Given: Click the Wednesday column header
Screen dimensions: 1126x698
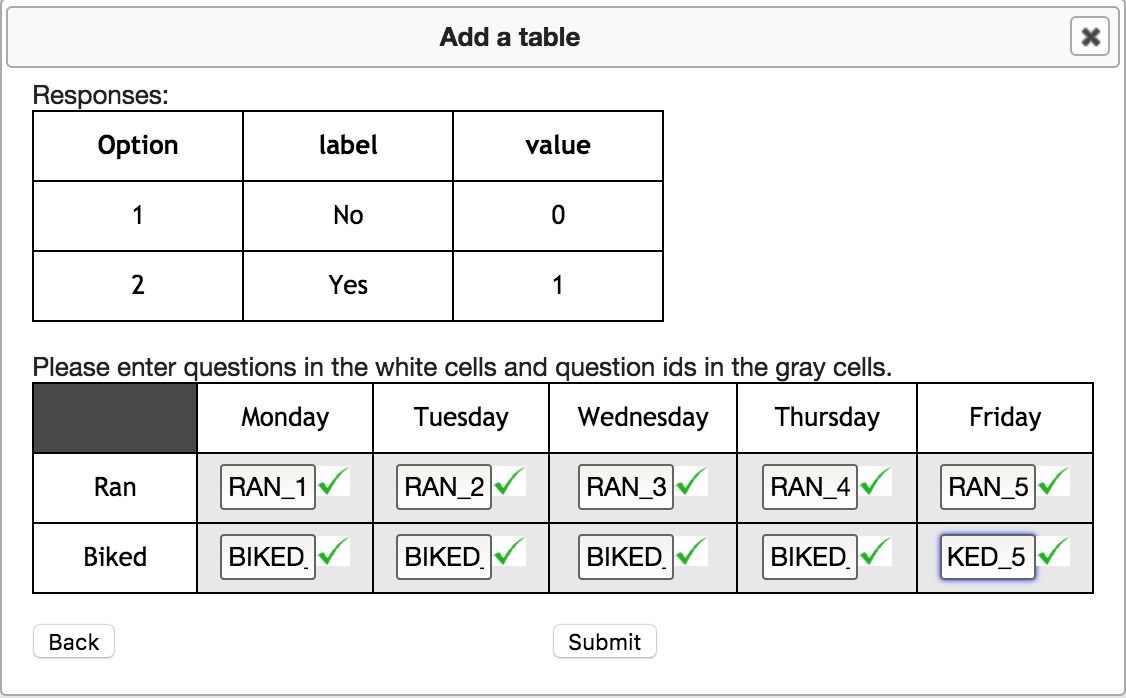Looking at the screenshot, I should (x=642, y=417).
